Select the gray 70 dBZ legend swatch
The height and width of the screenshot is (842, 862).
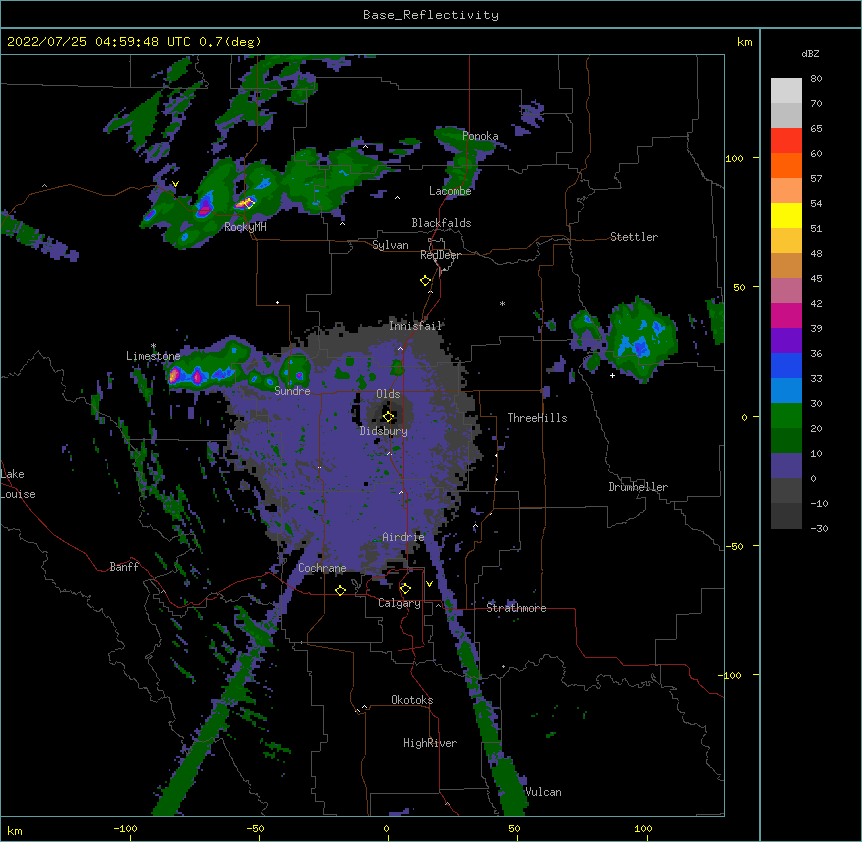(x=786, y=115)
